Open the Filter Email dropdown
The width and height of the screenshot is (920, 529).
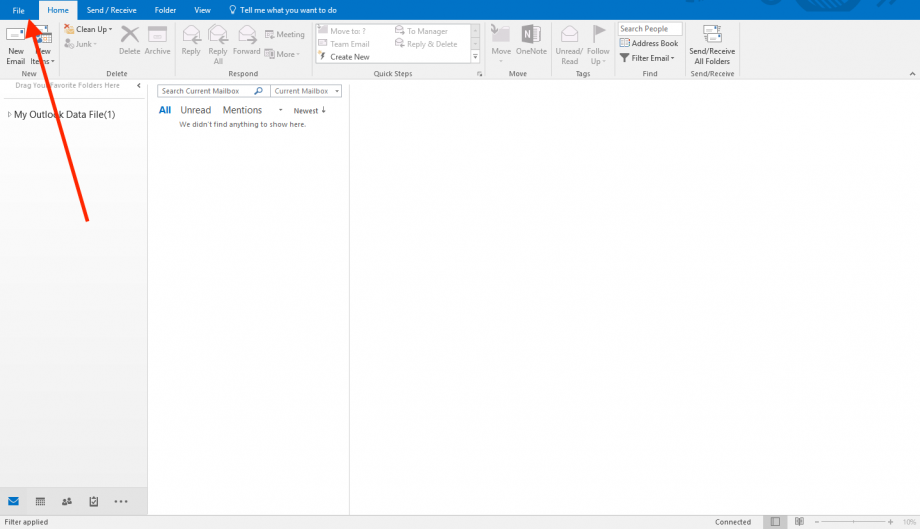[648, 58]
